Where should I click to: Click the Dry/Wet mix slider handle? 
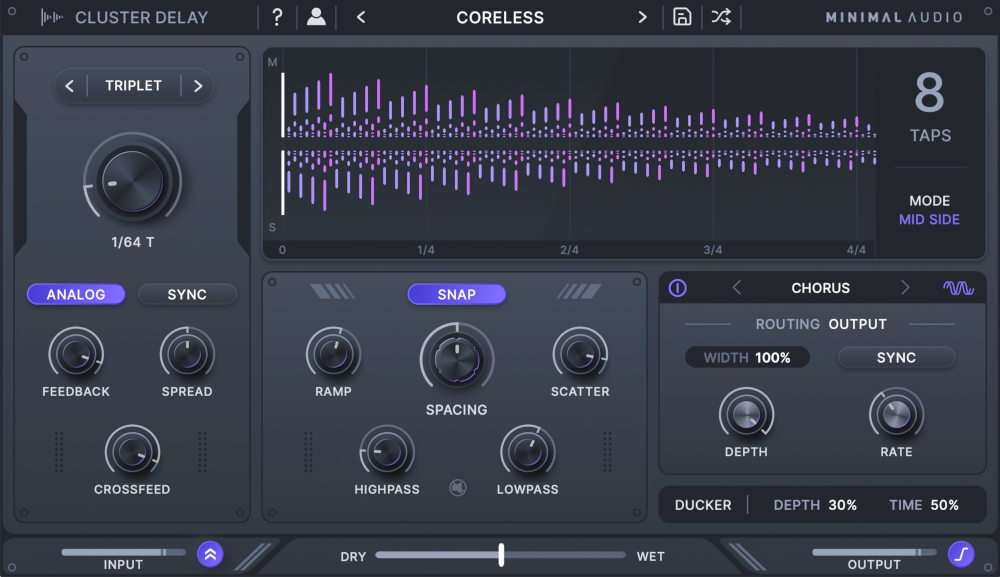tap(501, 556)
